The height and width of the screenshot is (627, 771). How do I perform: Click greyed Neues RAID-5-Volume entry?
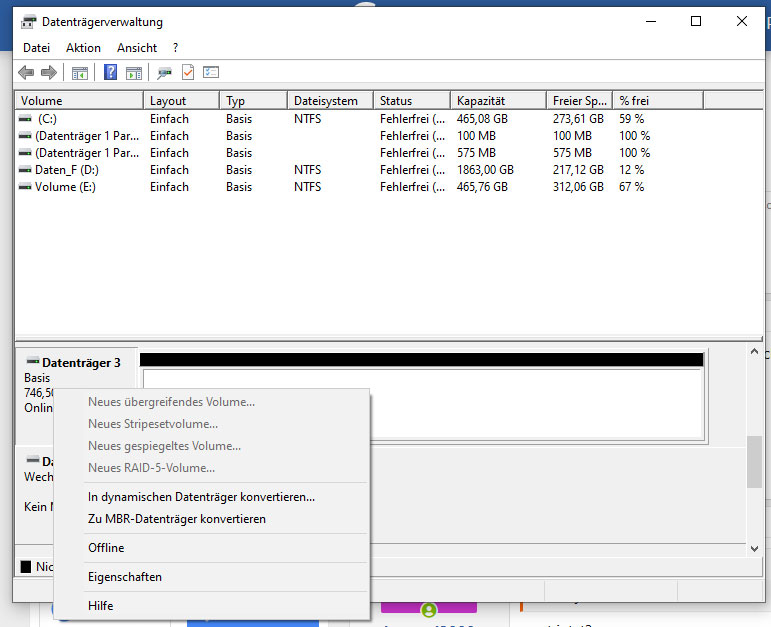pyautogui.click(x=151, y=468)
